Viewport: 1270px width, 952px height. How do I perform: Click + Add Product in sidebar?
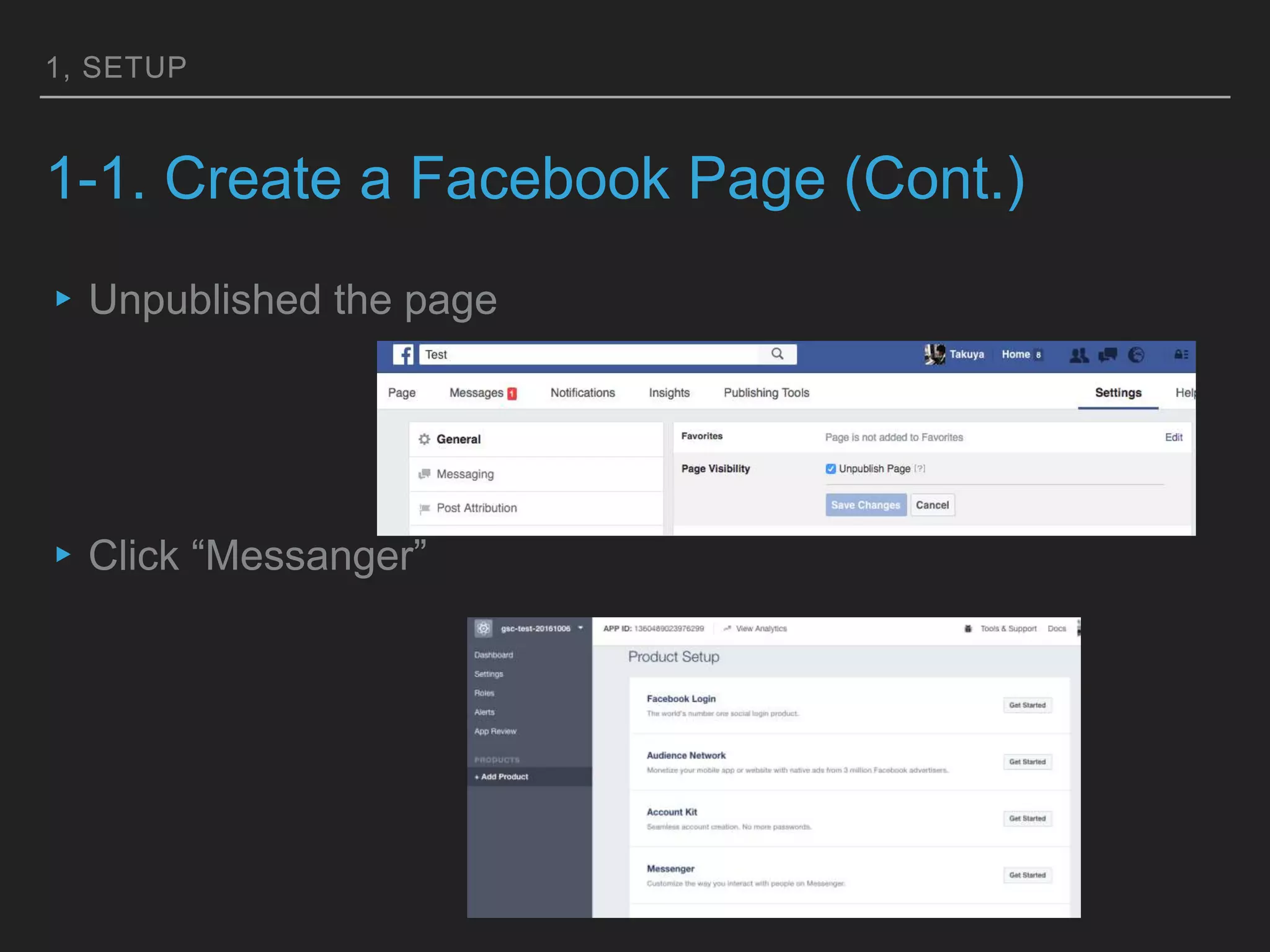point(530,777)
